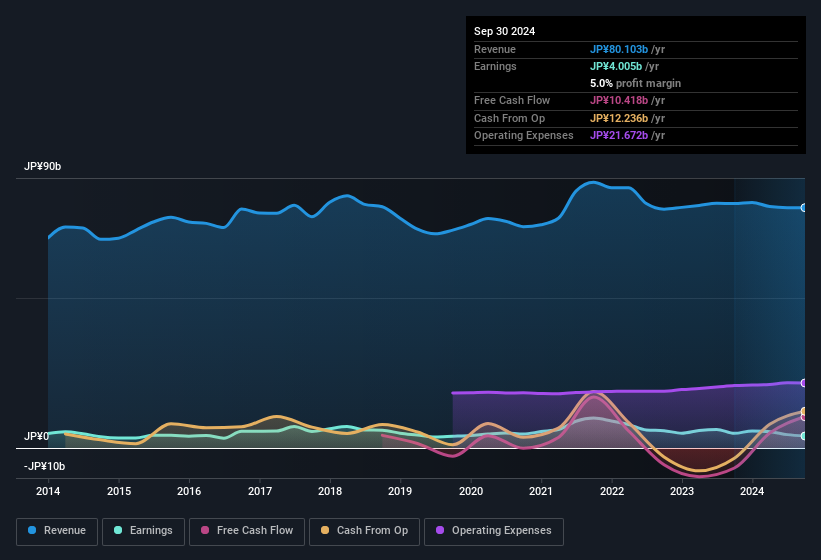Click the JP¥10.418b free cash flow value
Screen dimensions: 821x560
tap(619, 100)
